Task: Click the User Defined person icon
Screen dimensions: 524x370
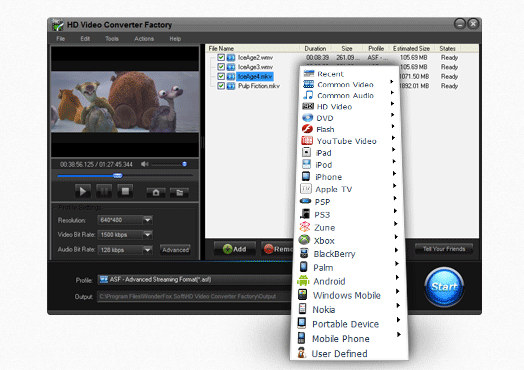Action: [301, 353]
